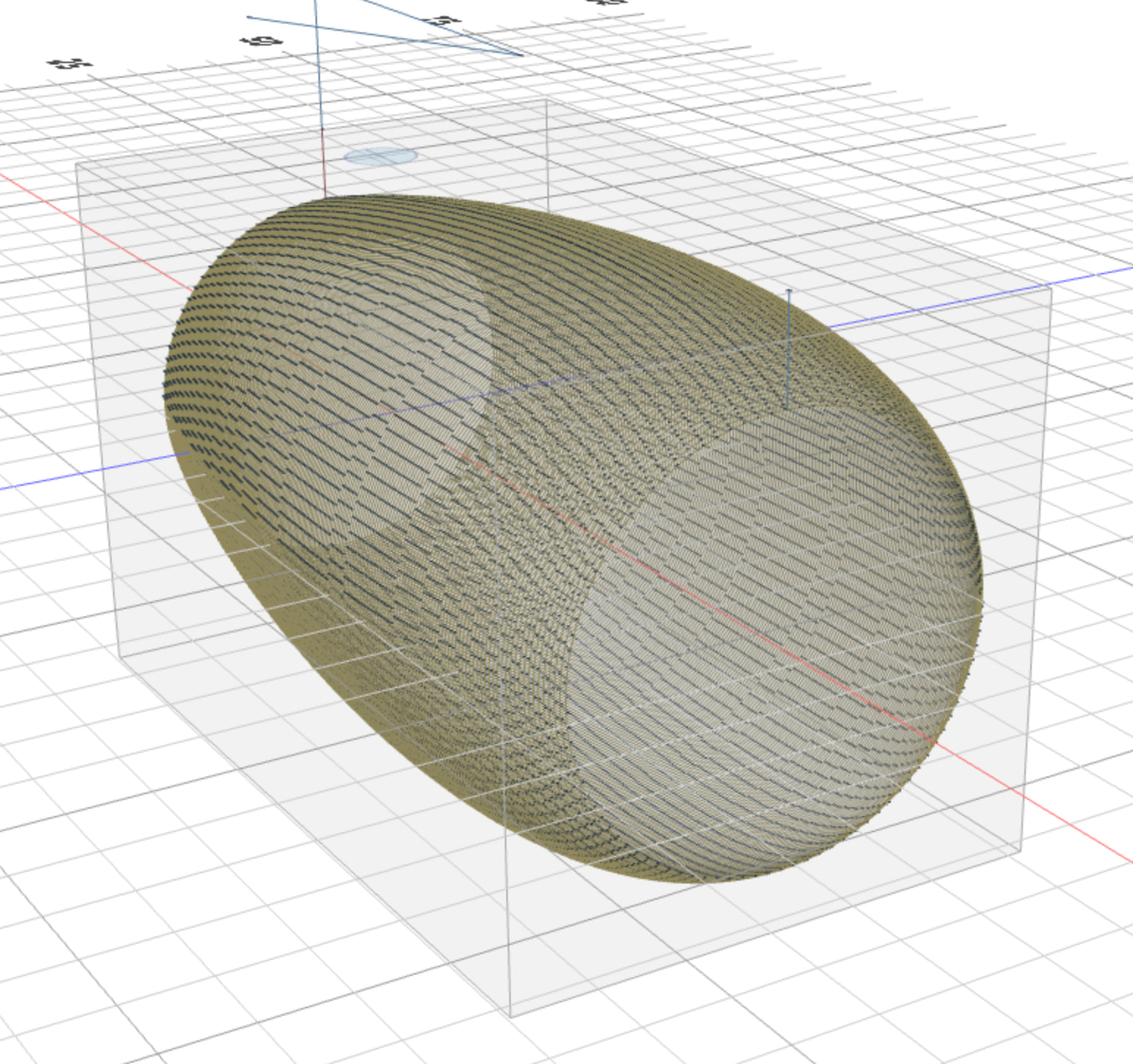The height and width of the screenshot is (1064, 1133).
Task: Click the bounding box top back corner
Action: (547, 101)
